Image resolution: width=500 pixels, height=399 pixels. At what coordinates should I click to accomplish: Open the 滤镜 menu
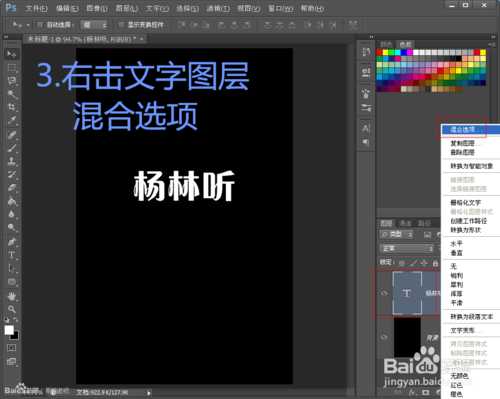point(218,8)
